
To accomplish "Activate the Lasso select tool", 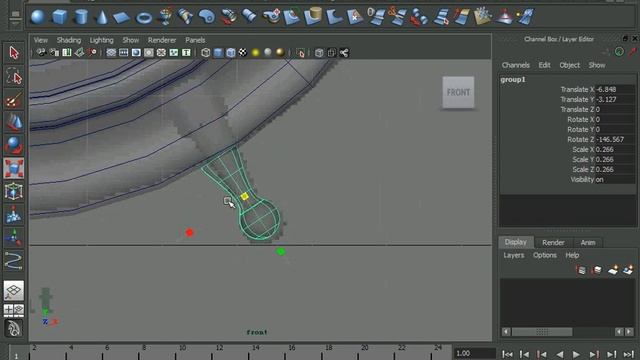I will (14, 76).
